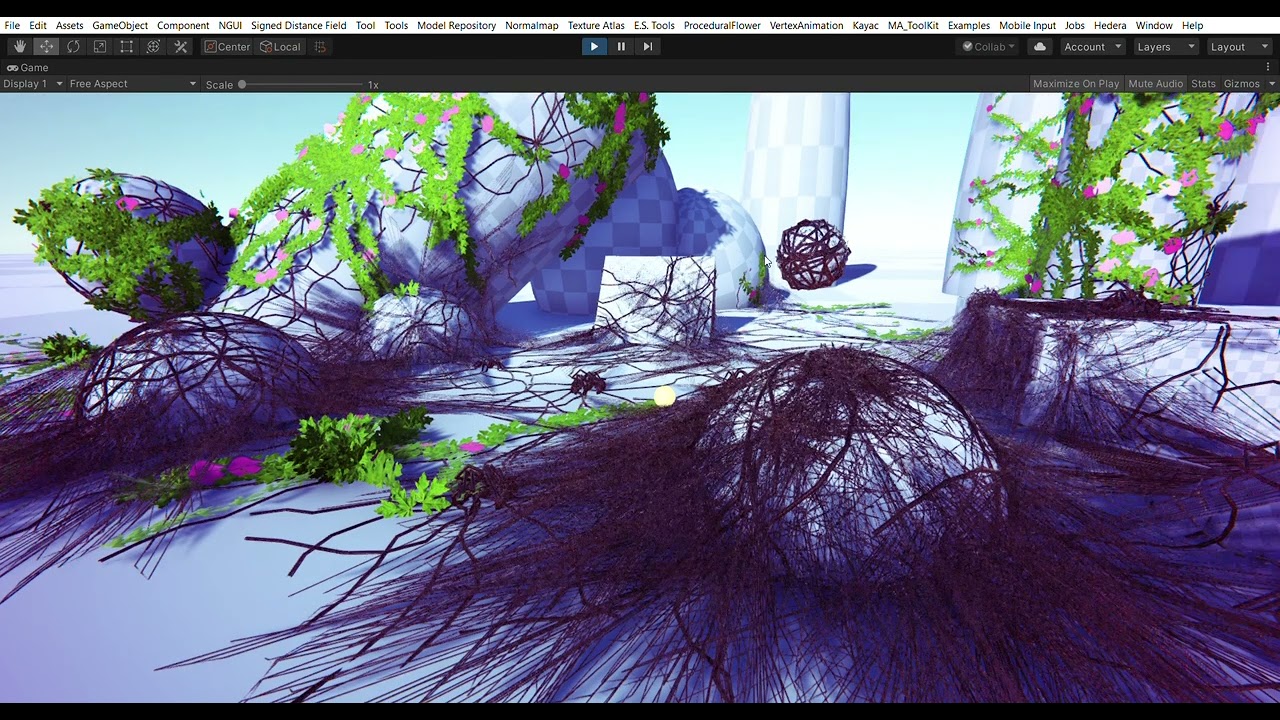This screenshot has width=1280, height=720.
Task: Open the Help menu
Action: click(x=1193, y=25)
